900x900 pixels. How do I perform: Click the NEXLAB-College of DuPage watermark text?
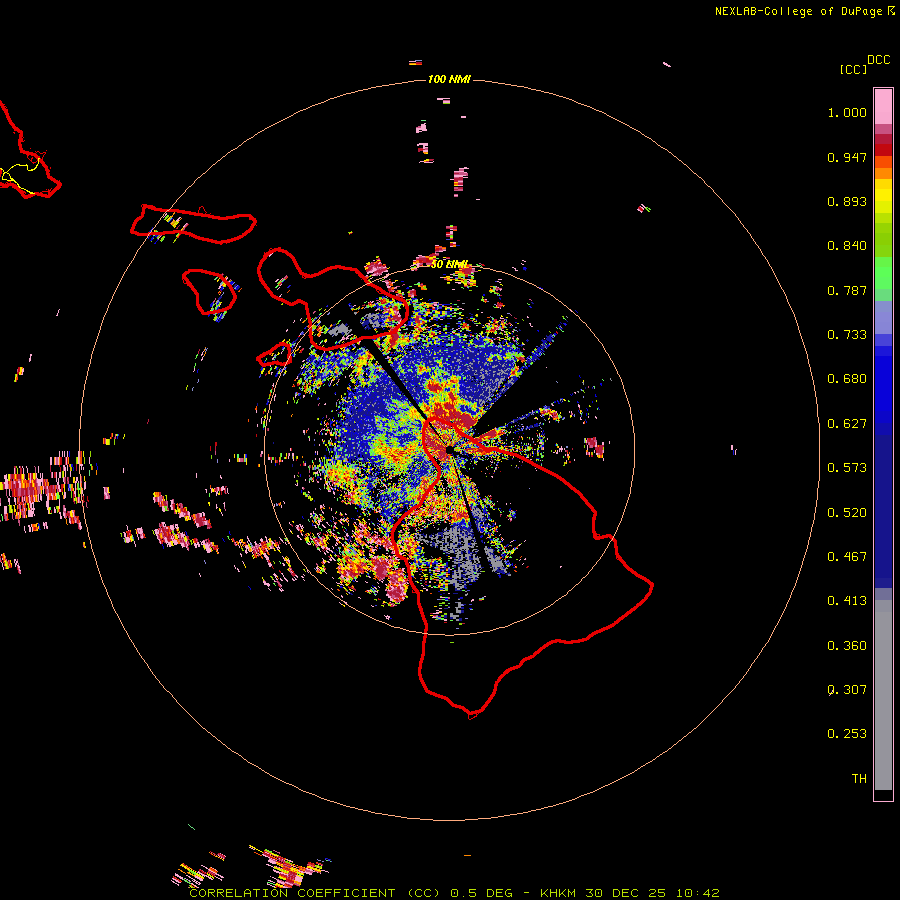coord(798,11)
